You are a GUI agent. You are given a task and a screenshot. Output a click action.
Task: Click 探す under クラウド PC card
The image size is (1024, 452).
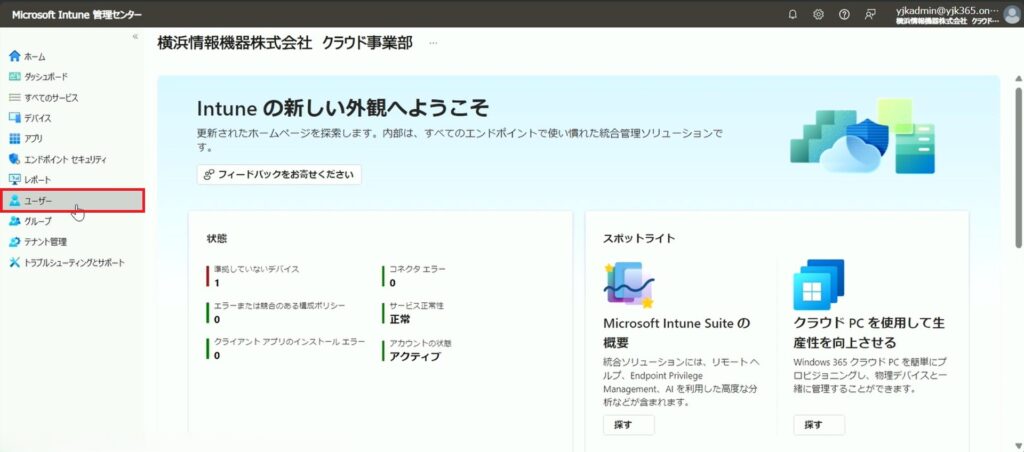pyautogui.click(x=819, y=425)
